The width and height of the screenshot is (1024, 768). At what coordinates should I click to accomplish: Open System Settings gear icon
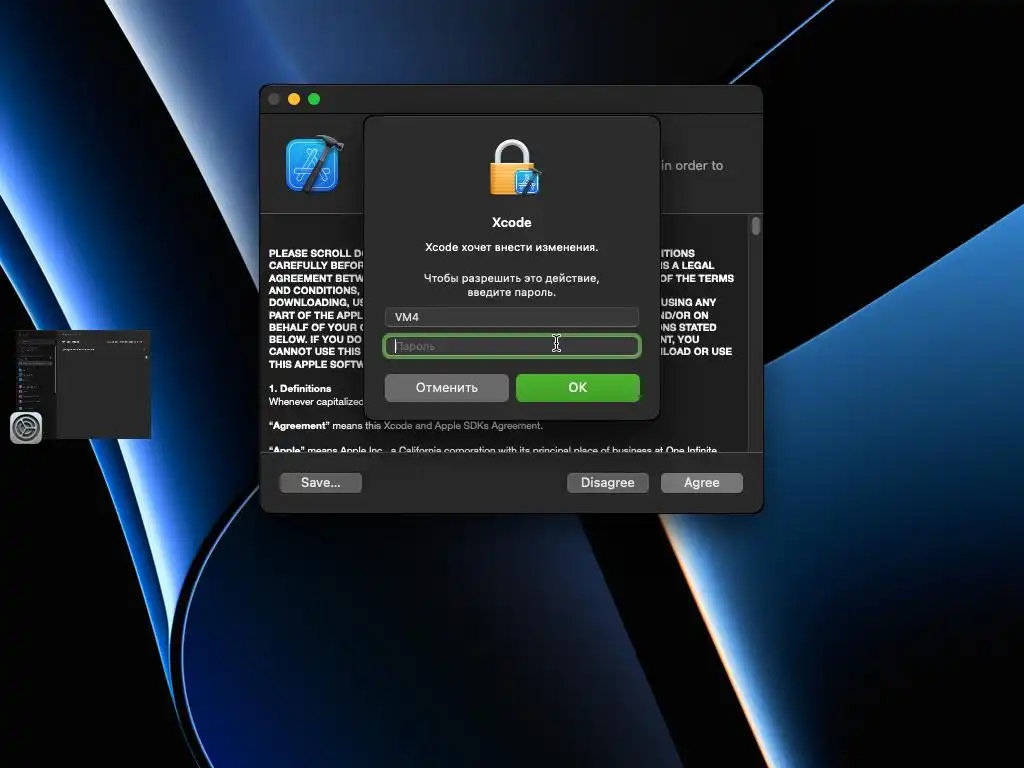26,428
